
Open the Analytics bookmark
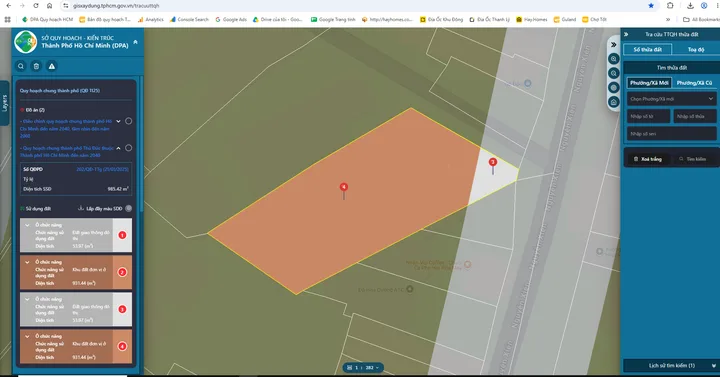point(151,19)
